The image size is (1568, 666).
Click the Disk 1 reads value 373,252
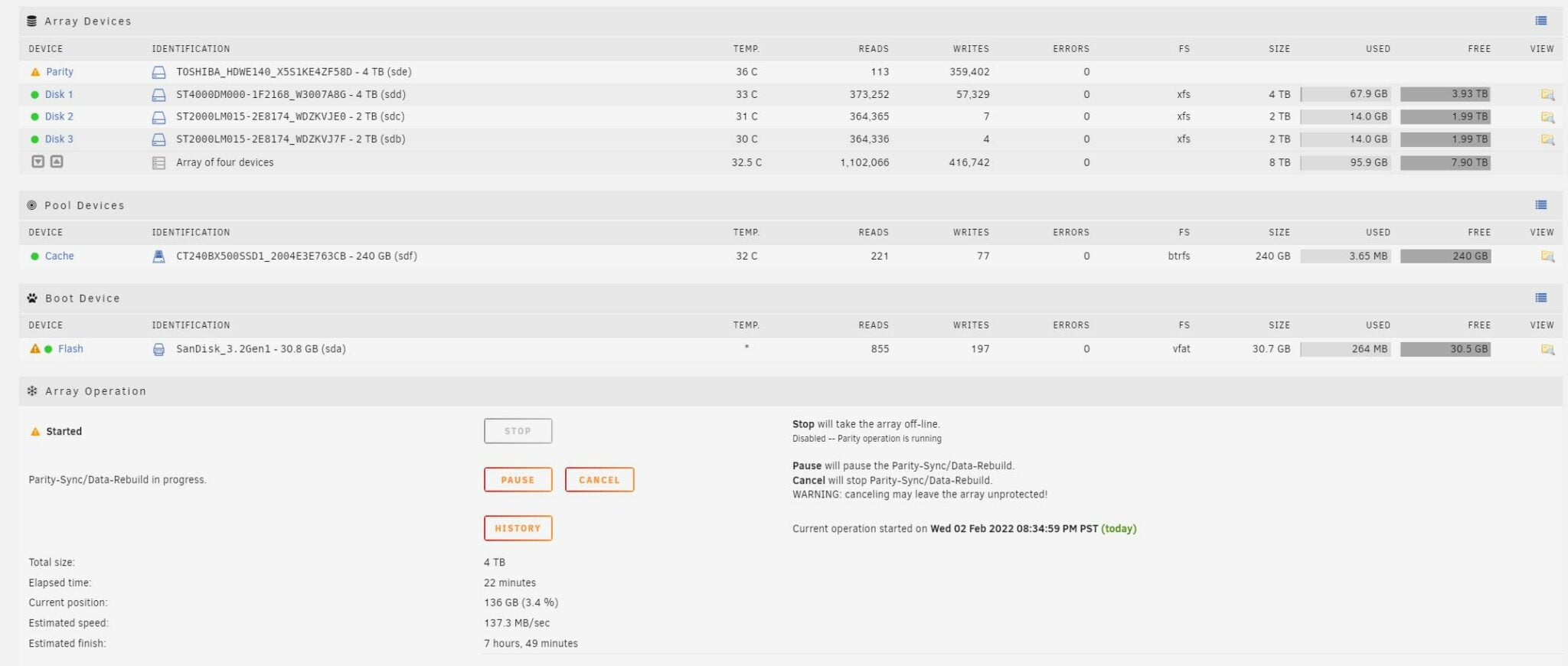pos(869,95)
